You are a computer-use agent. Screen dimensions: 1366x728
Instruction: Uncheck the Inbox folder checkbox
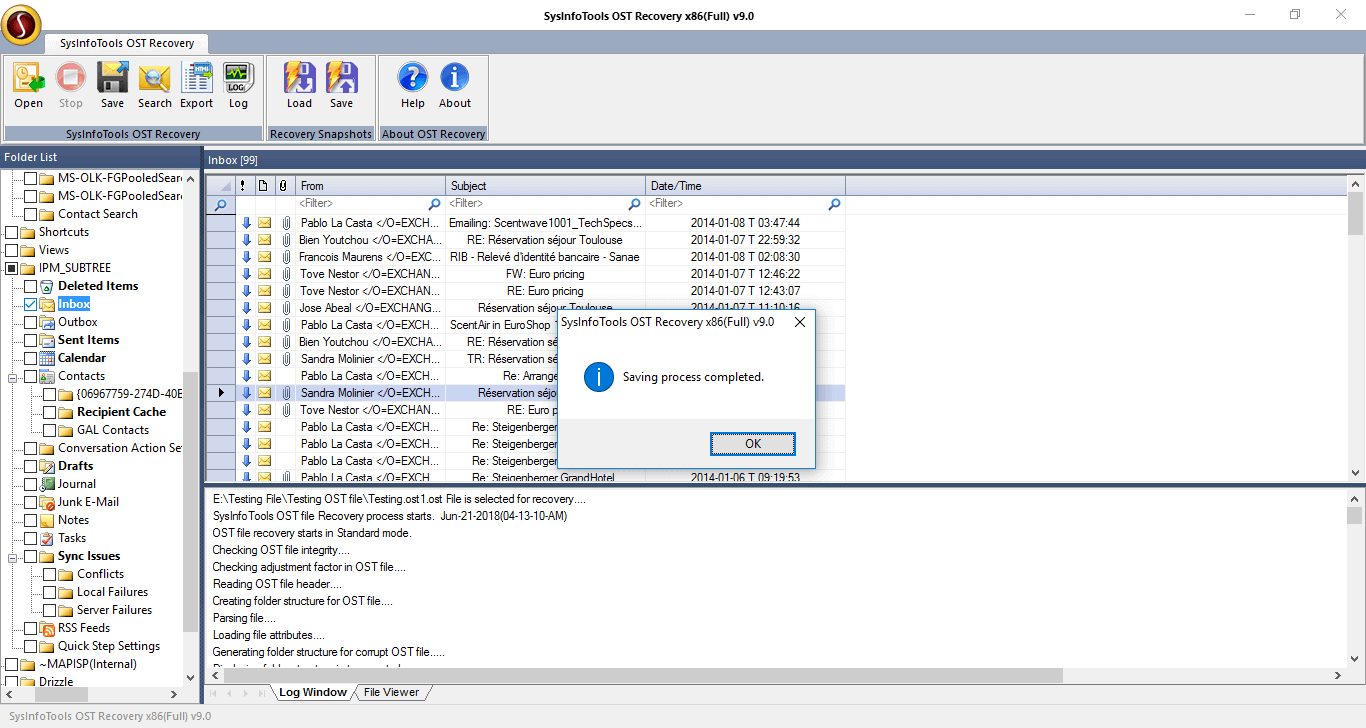pyautogui.click(x=30, y=304)
